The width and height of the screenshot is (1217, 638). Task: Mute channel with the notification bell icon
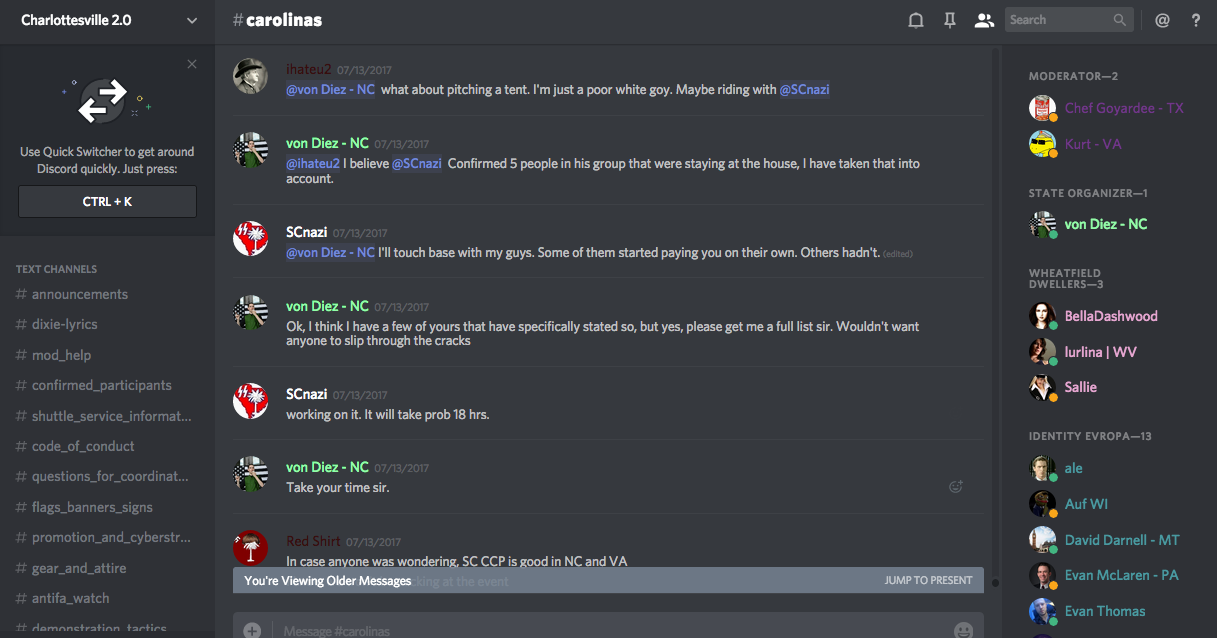[x=915, y=20]
